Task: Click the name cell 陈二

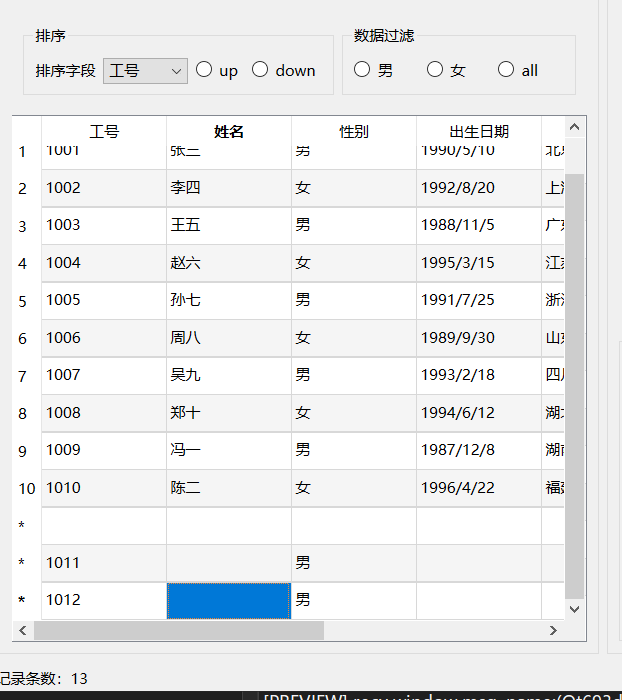Action: [229, 488]
